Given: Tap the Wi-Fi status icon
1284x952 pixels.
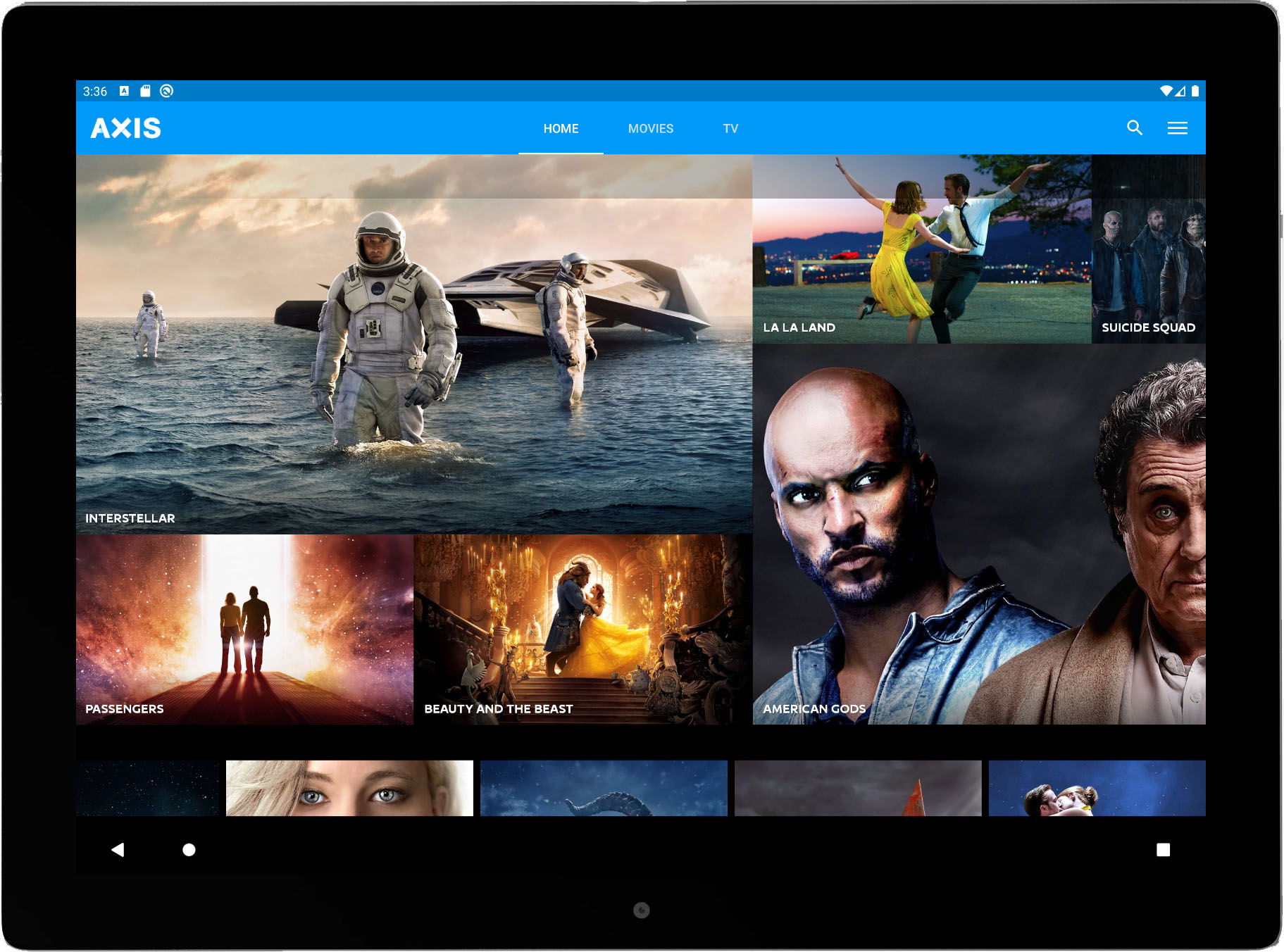Looking at the screenshot, I should (1166, 91).
